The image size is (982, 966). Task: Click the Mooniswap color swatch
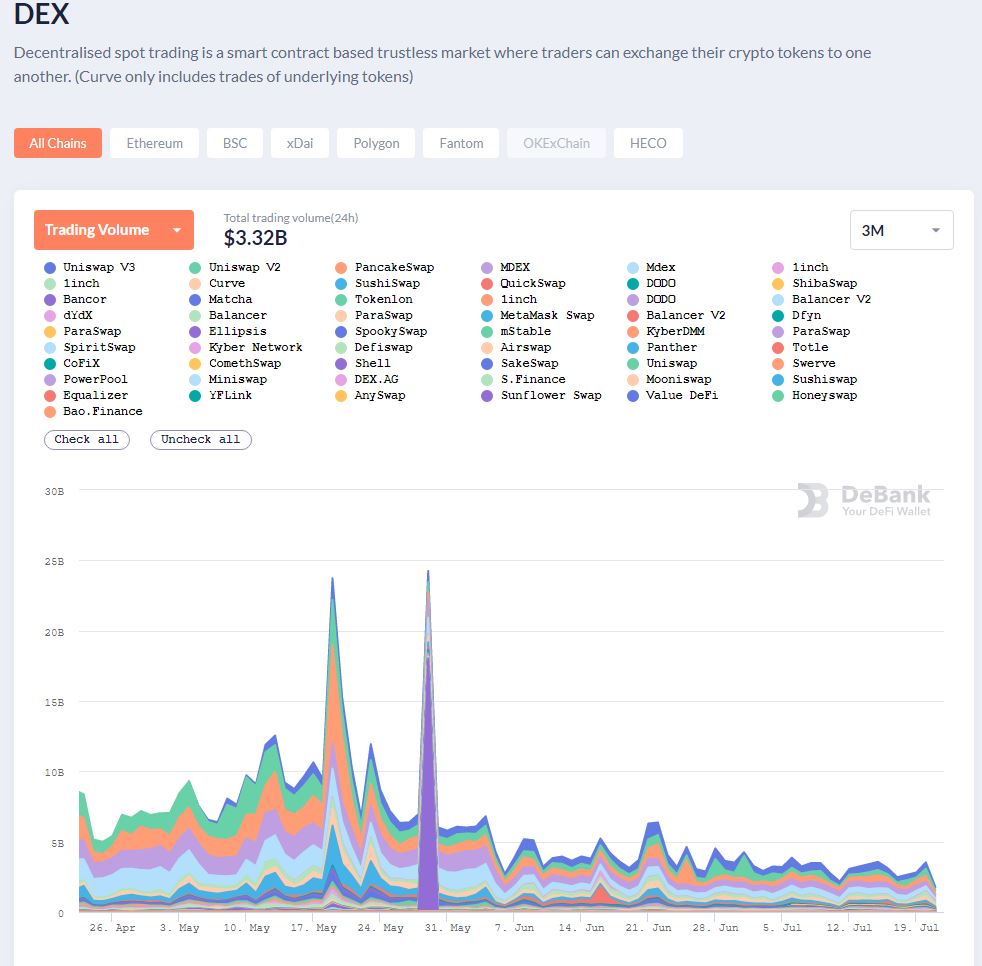pyautogui.click(x=633, y=380)
